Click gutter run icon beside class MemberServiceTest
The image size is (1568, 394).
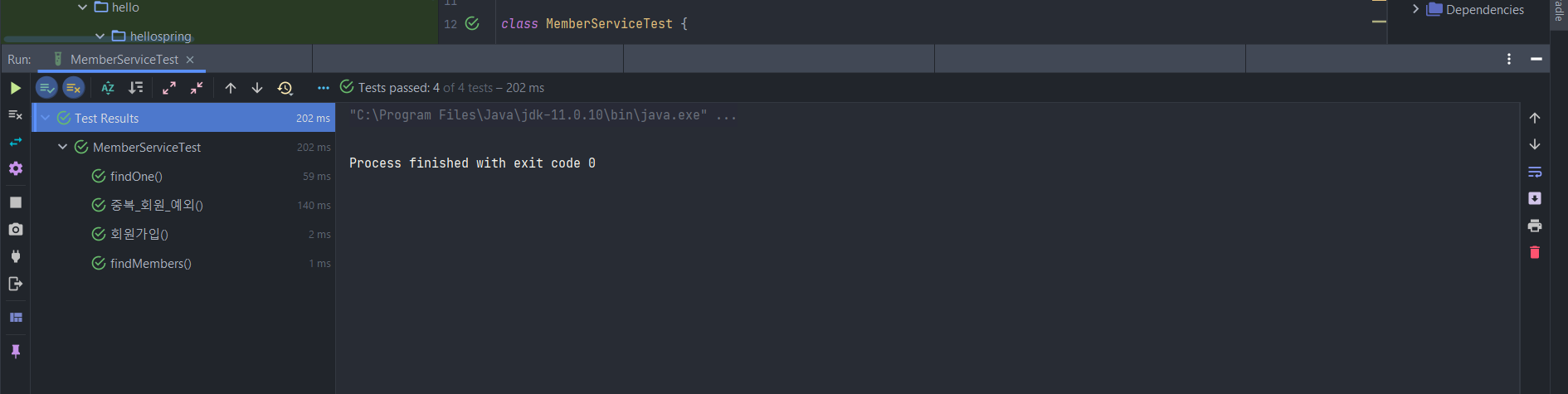point(472,23)
